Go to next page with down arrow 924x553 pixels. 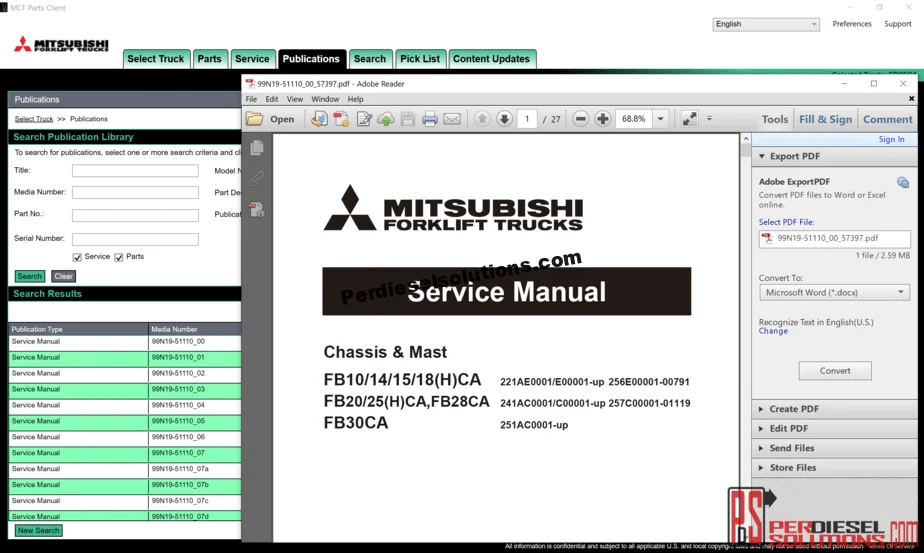point(504,119)
